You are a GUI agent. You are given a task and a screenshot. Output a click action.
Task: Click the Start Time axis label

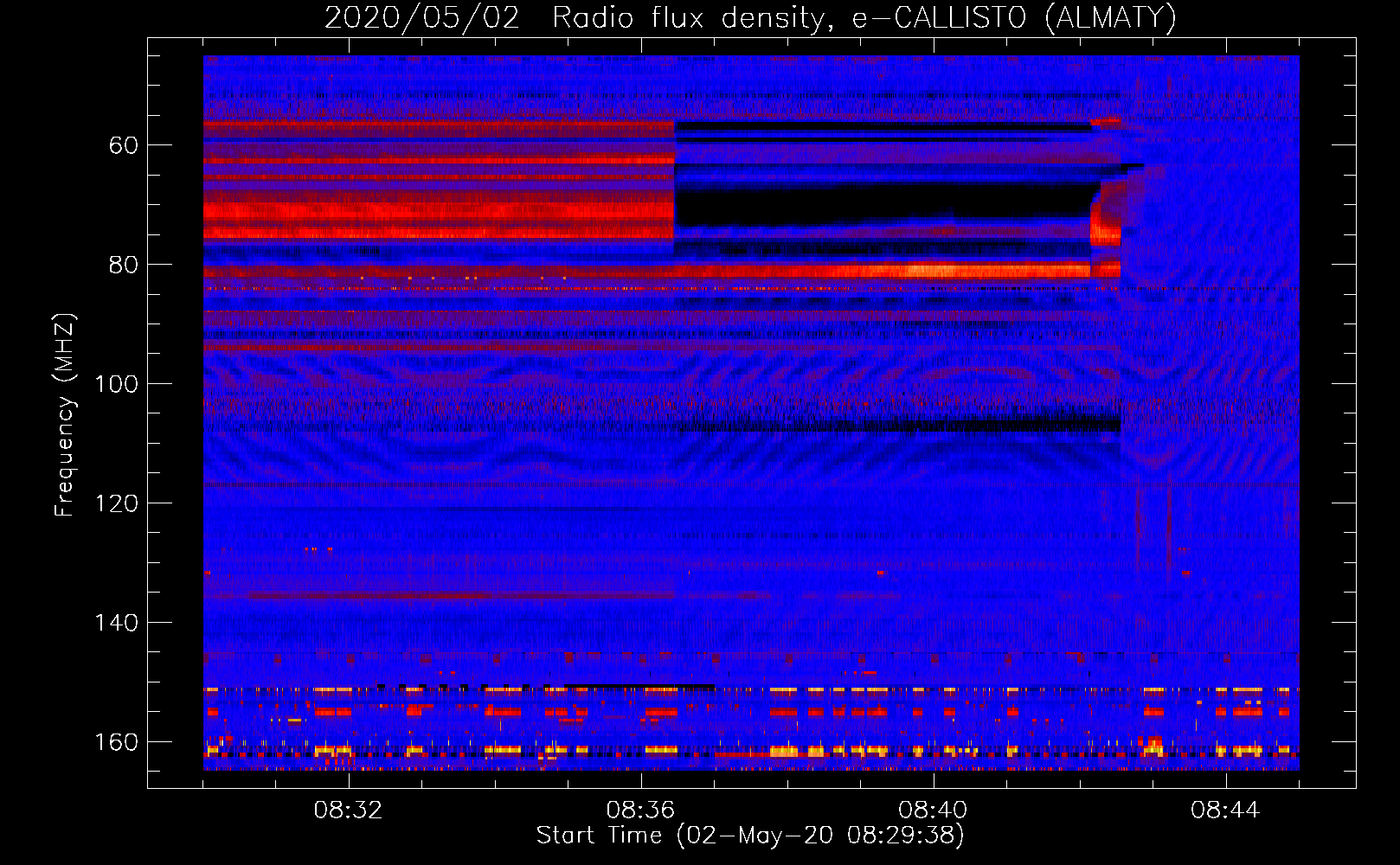click(x=750, y=836)
